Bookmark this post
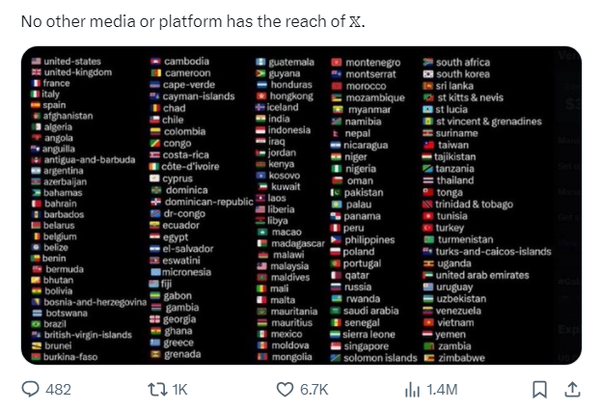Screen dimensions: 600x411 [x=540, y=390]
